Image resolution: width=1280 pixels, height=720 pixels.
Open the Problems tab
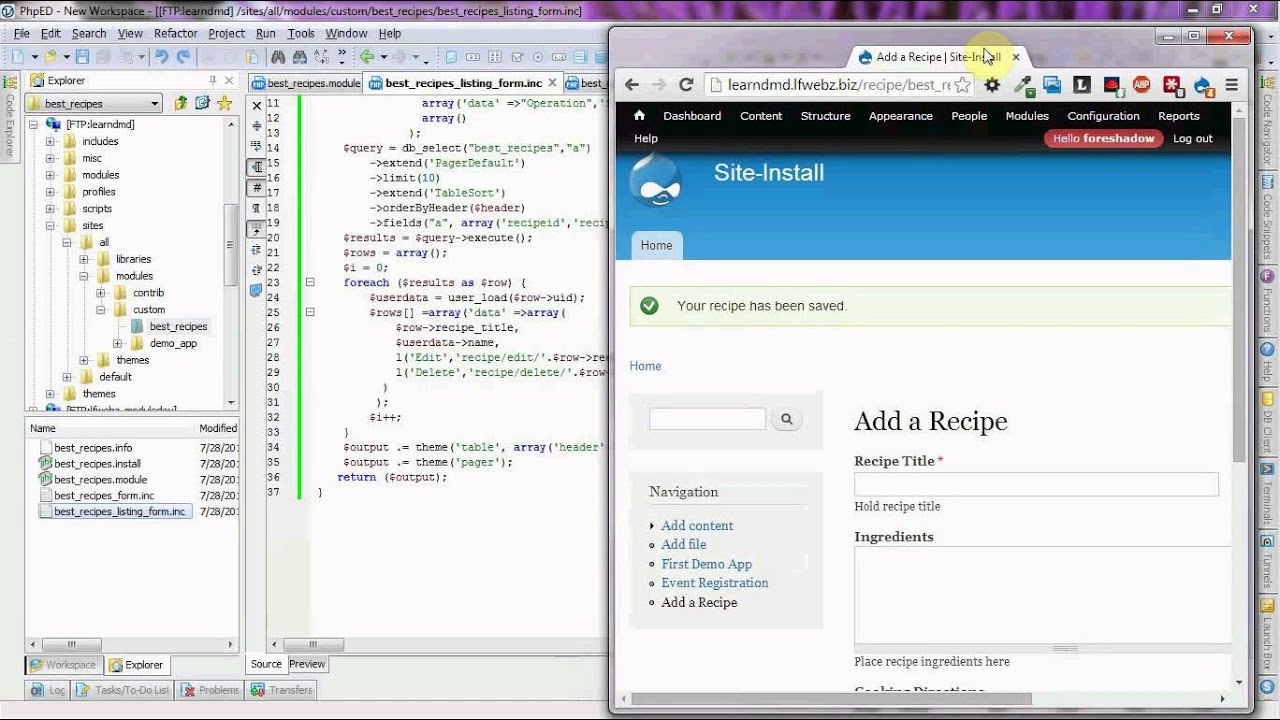coord(210,690)
